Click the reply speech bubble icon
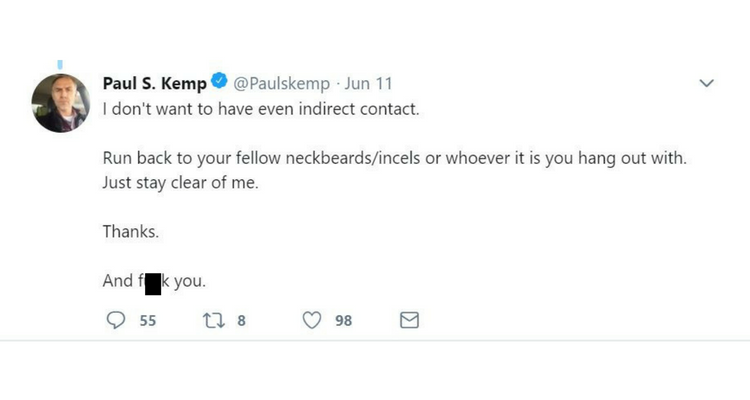750x400 pixels. tap(116, 321)
